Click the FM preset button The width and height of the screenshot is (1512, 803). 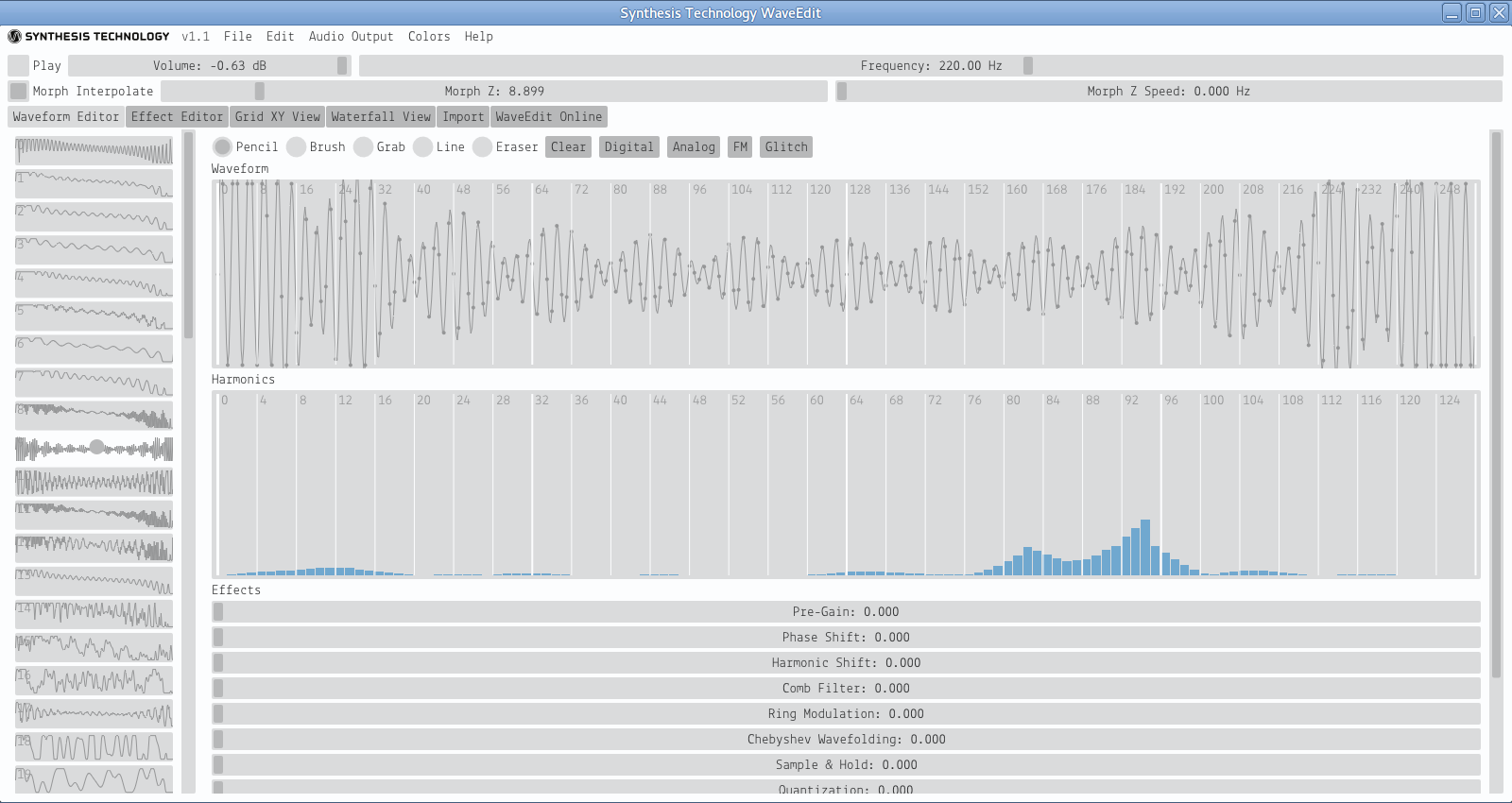(740, 146)
